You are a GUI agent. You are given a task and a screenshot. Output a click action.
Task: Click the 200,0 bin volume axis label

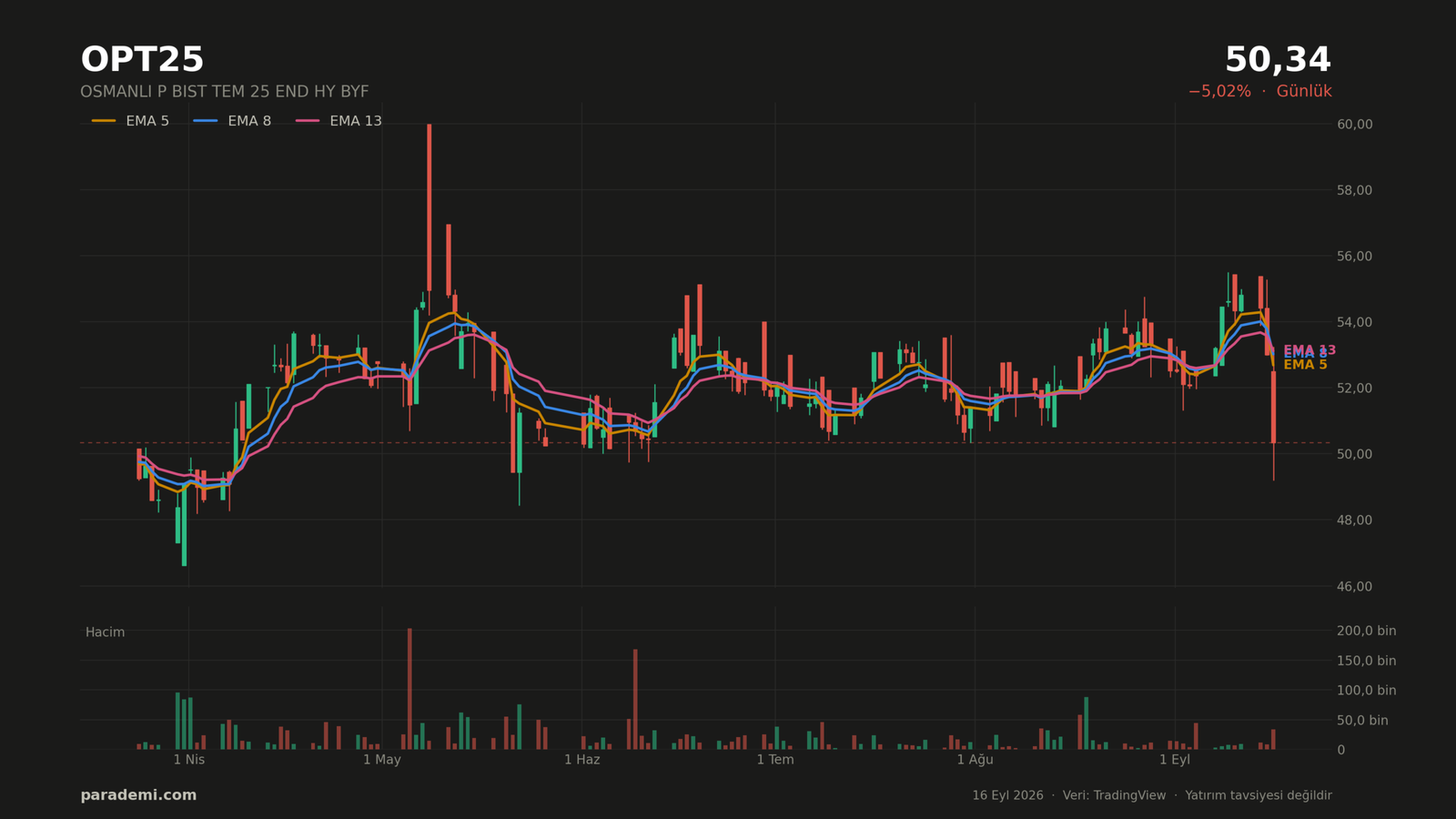tap(1366, 631)
